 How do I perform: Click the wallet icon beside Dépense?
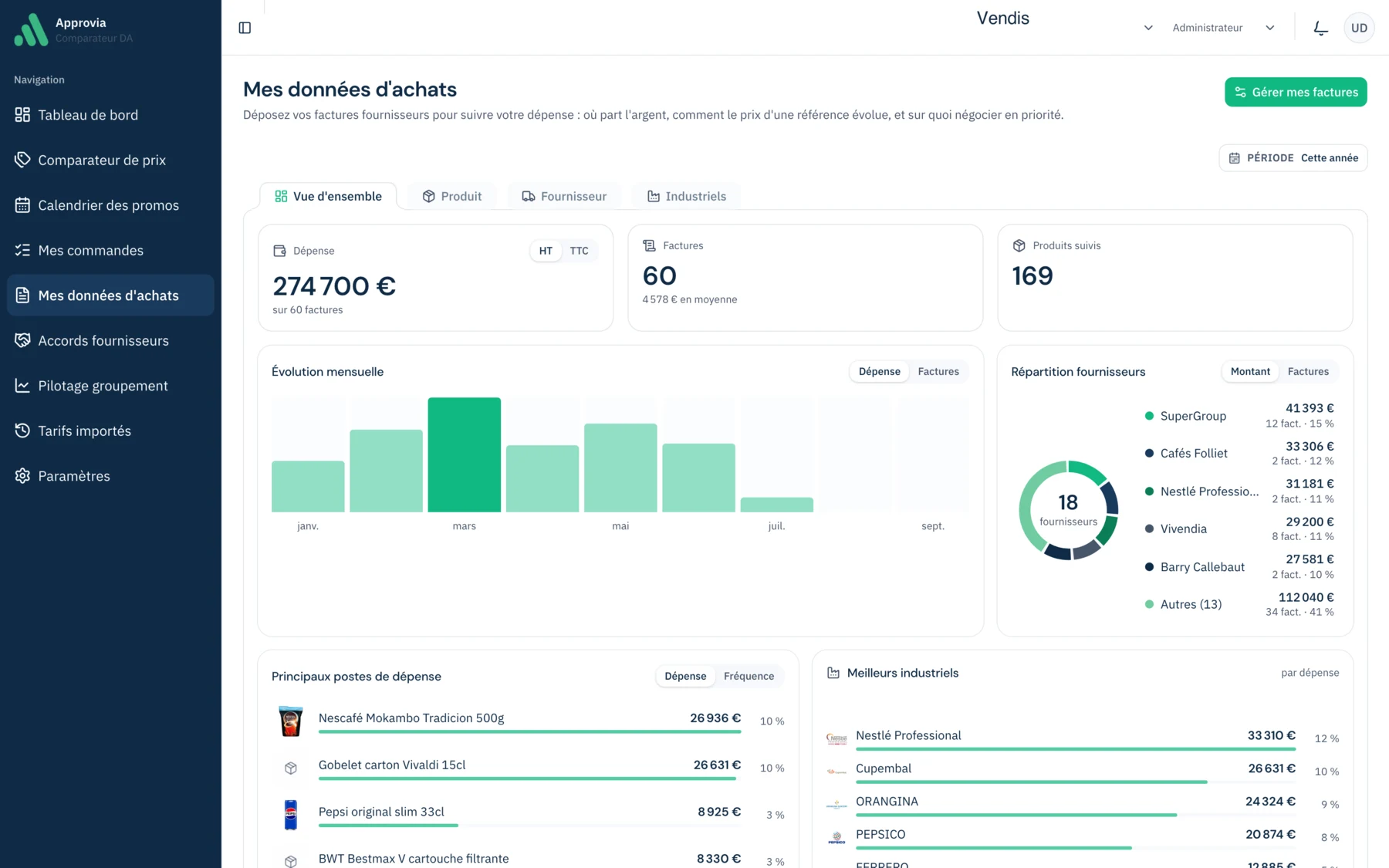point(279,251)
